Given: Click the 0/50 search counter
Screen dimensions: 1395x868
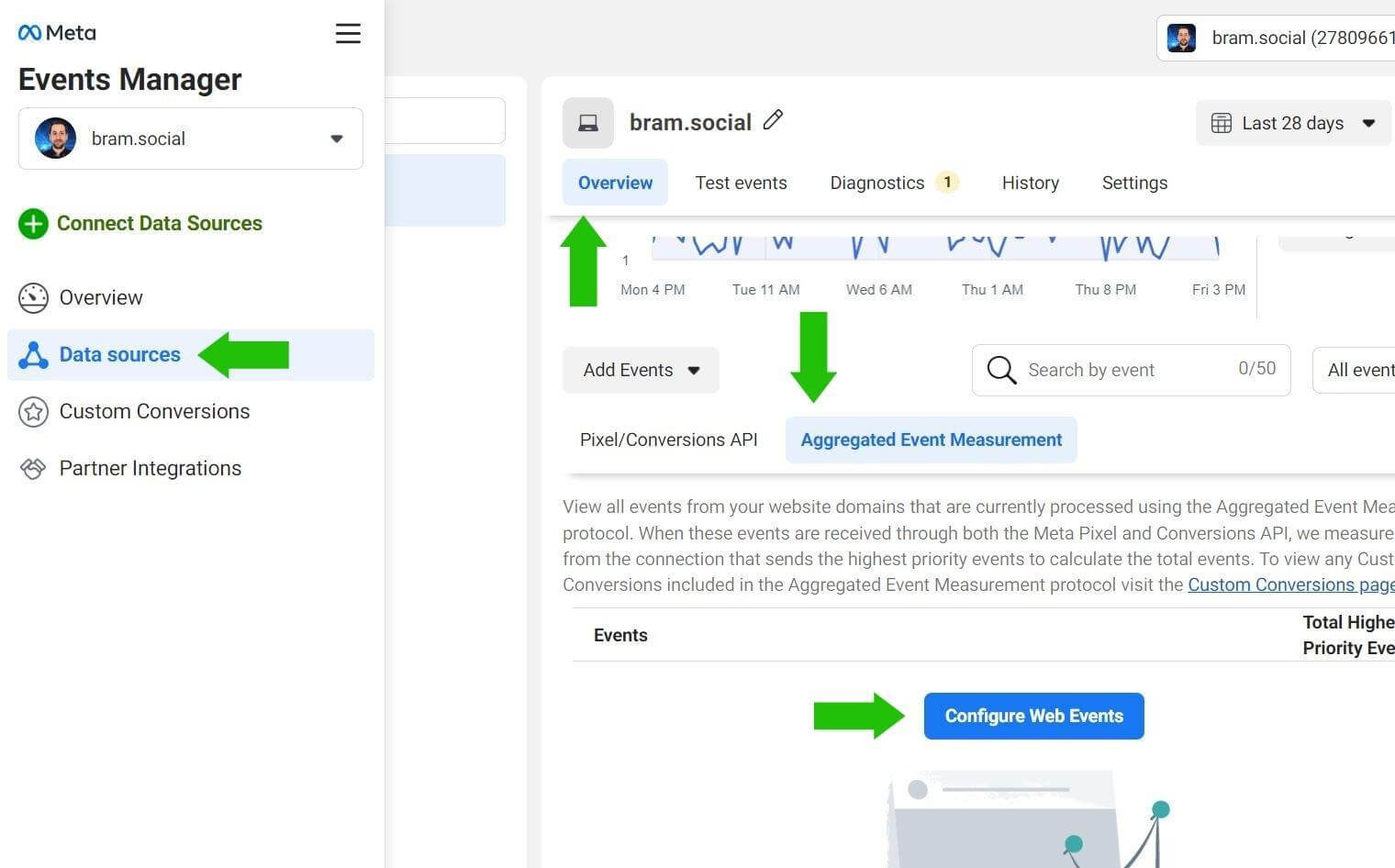Looking at the screenshot, I should click(x=1256, y=369).
